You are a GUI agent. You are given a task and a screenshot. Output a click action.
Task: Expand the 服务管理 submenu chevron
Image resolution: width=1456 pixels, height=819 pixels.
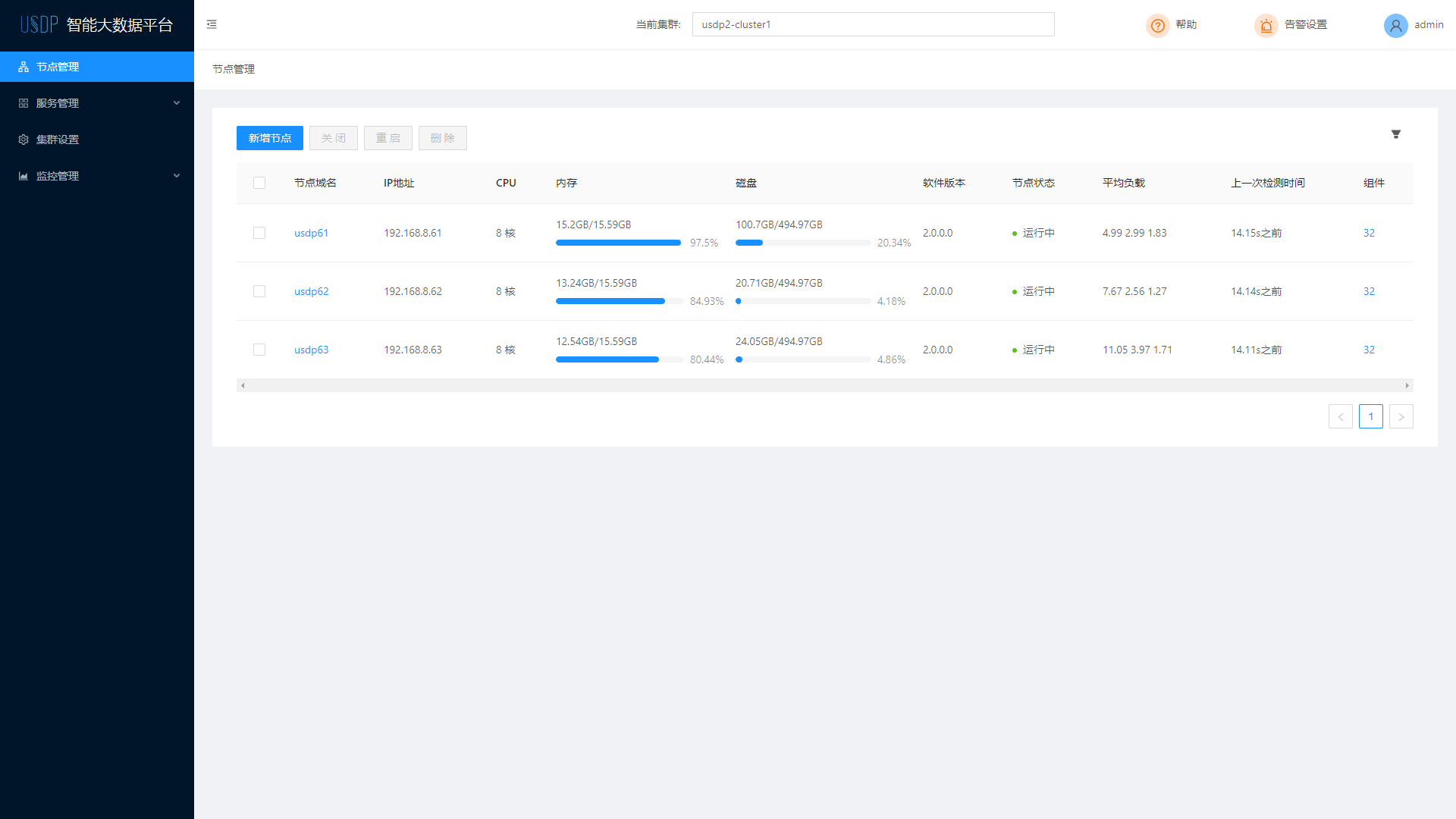(x=177, y=103)
